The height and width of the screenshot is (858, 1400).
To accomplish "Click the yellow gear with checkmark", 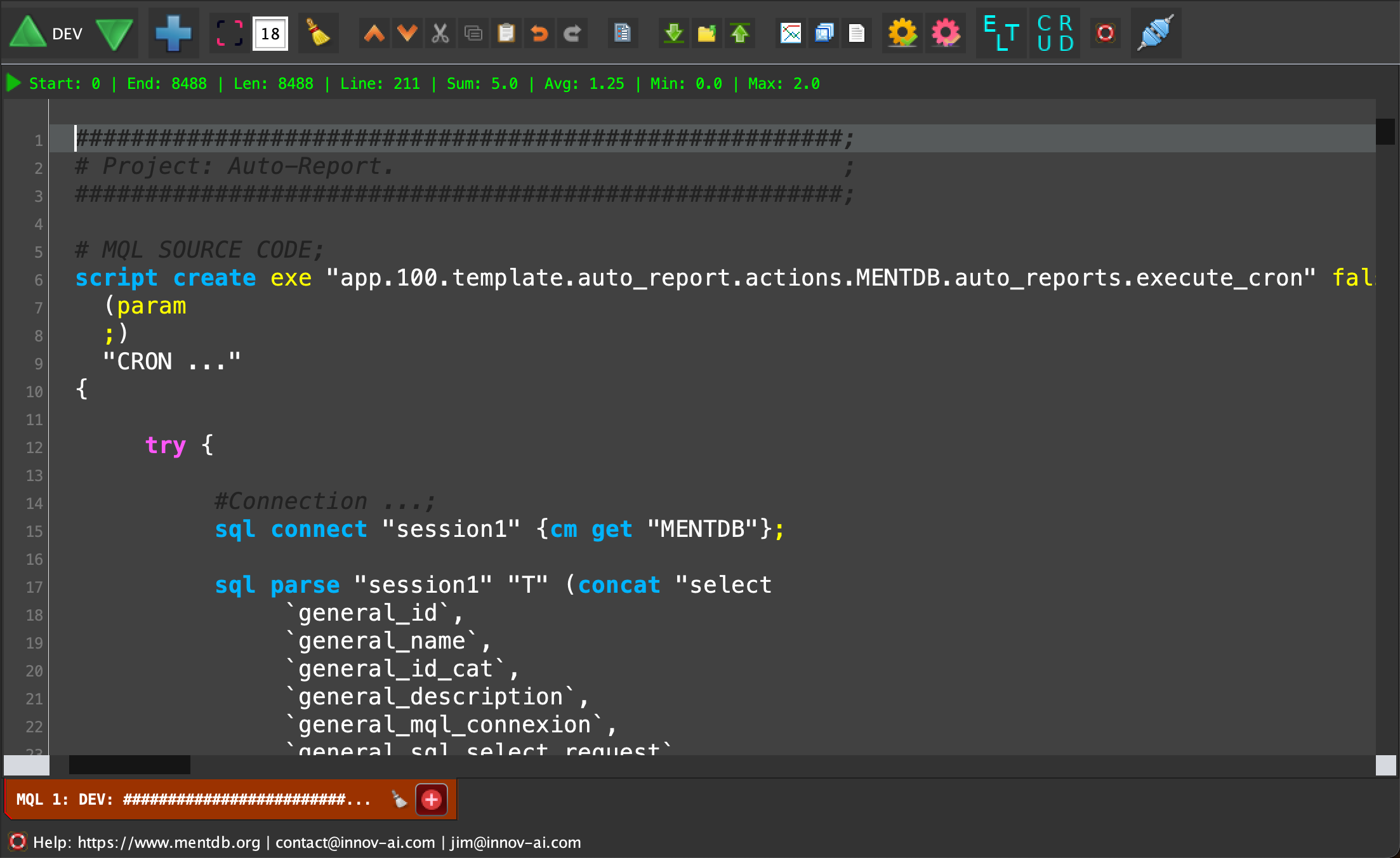I will click(x=902, y=33).
